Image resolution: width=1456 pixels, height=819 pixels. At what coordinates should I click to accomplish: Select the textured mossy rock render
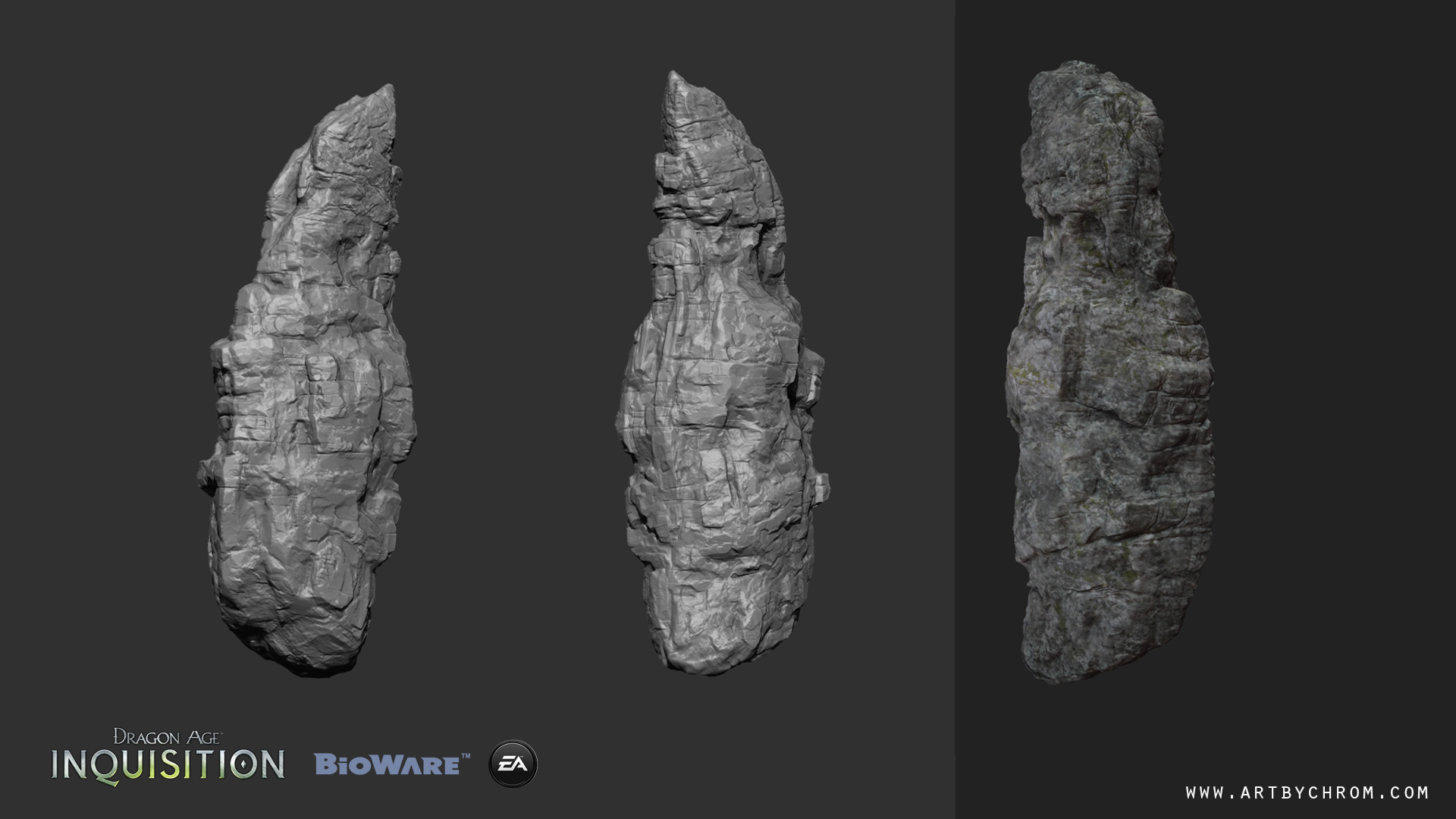point(1109,372)
